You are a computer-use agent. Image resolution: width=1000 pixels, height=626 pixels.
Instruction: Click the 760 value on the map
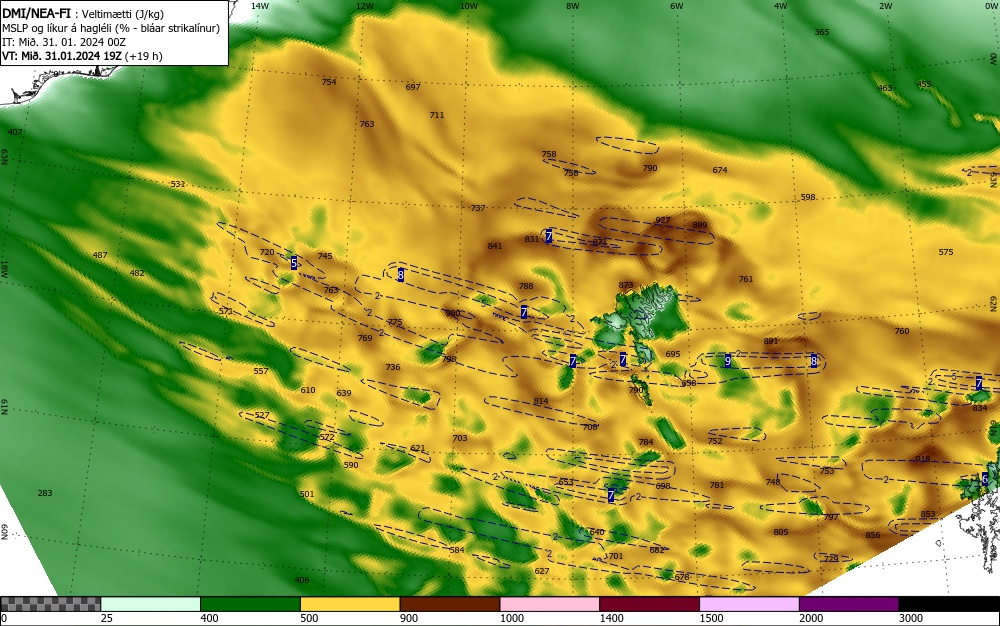coord(902,331)
